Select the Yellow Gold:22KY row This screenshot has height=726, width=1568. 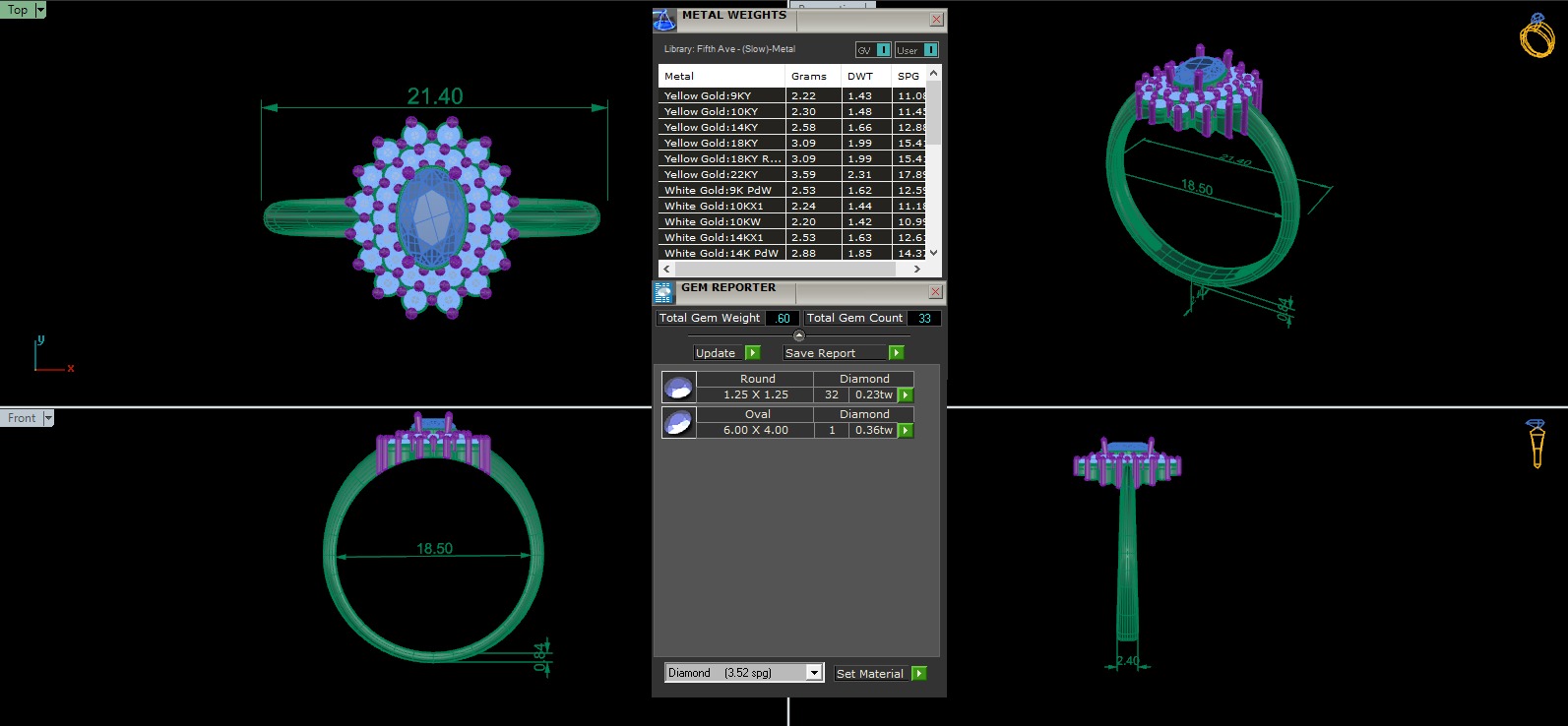[x=792, y=174]
